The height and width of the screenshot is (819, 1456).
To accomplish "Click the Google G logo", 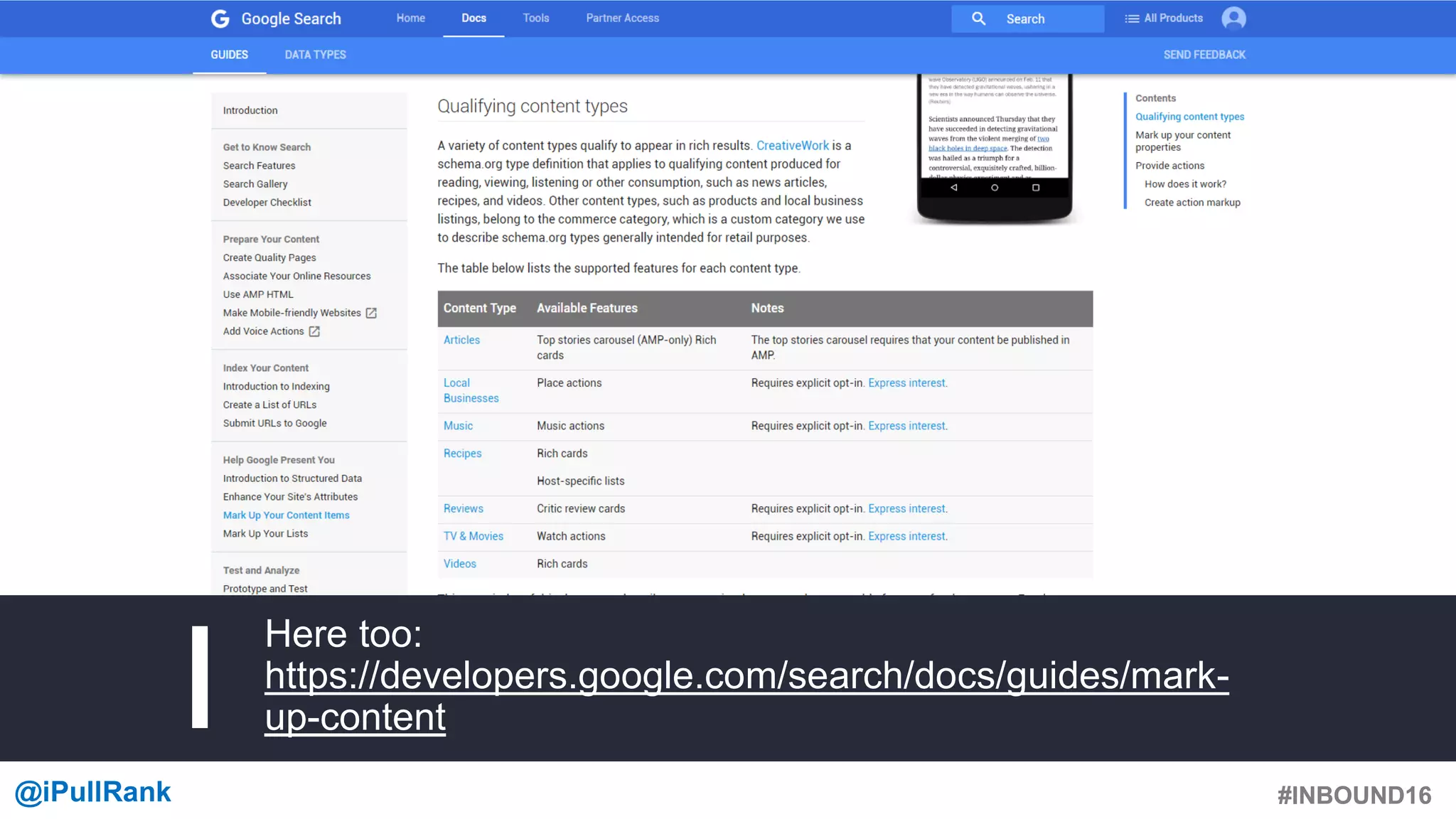I will coord(220,18).
